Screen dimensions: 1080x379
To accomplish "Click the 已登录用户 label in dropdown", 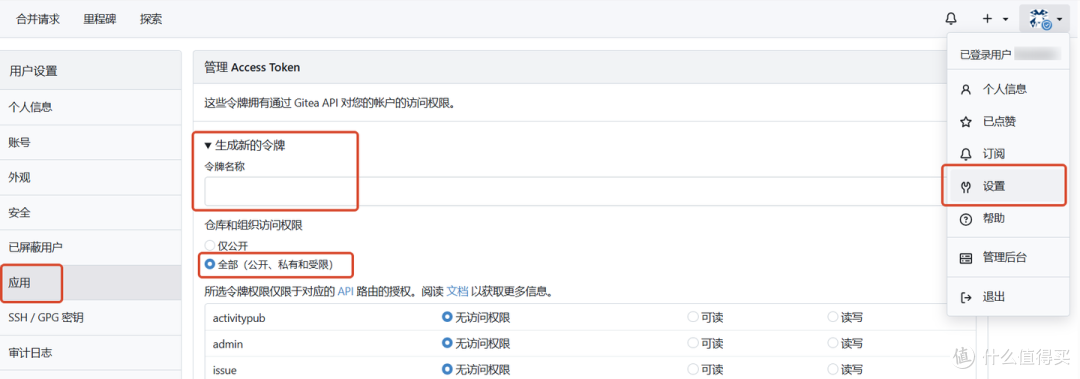I will (985, 54).
